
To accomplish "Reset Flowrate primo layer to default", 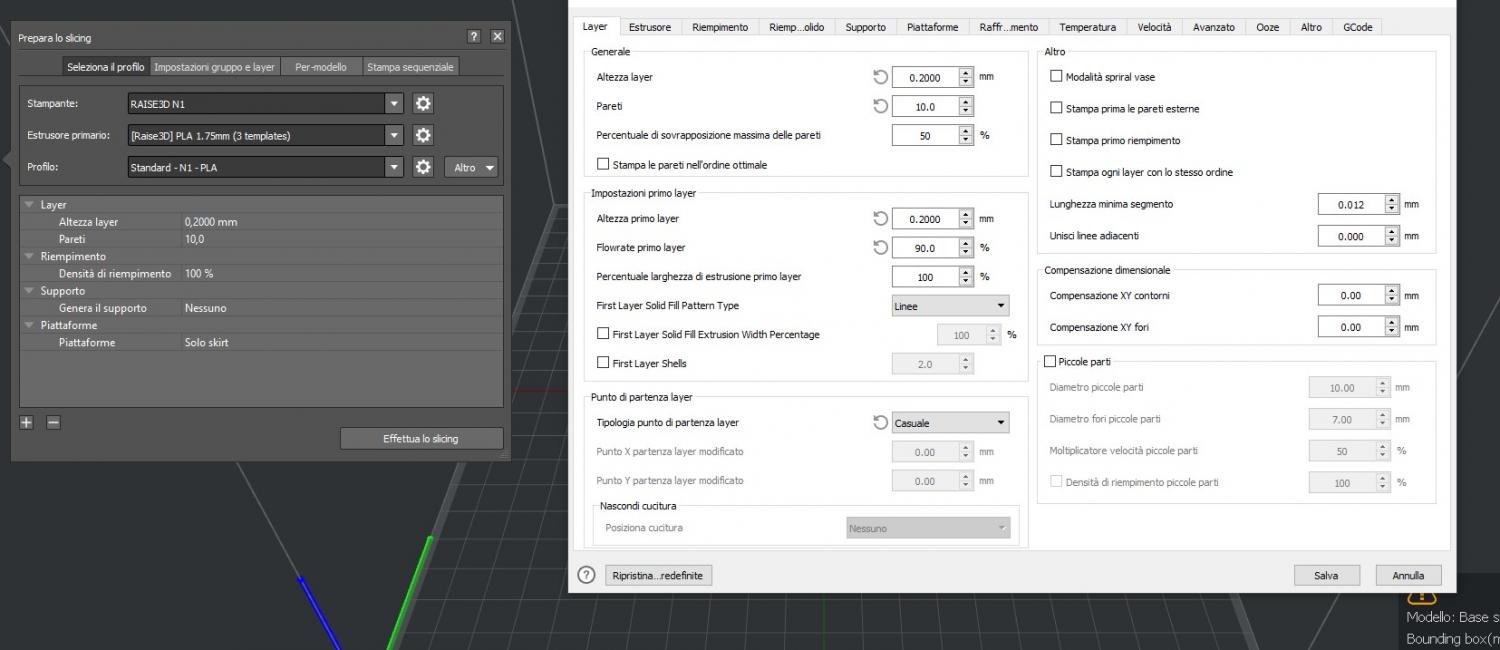I will [880, 247].
